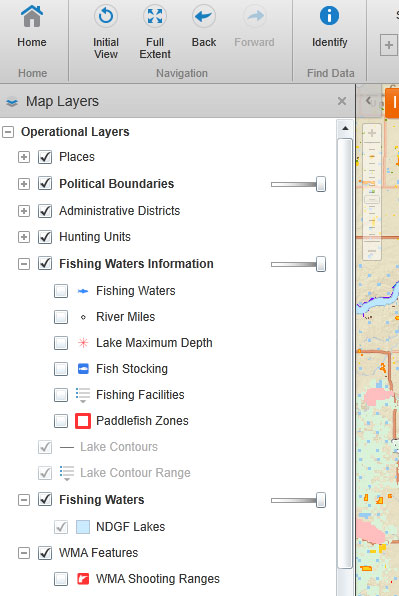The height and width of the screenshot is (596, 399).
Task: Expand the Places layer node
Action: click(x=24, y=157)
